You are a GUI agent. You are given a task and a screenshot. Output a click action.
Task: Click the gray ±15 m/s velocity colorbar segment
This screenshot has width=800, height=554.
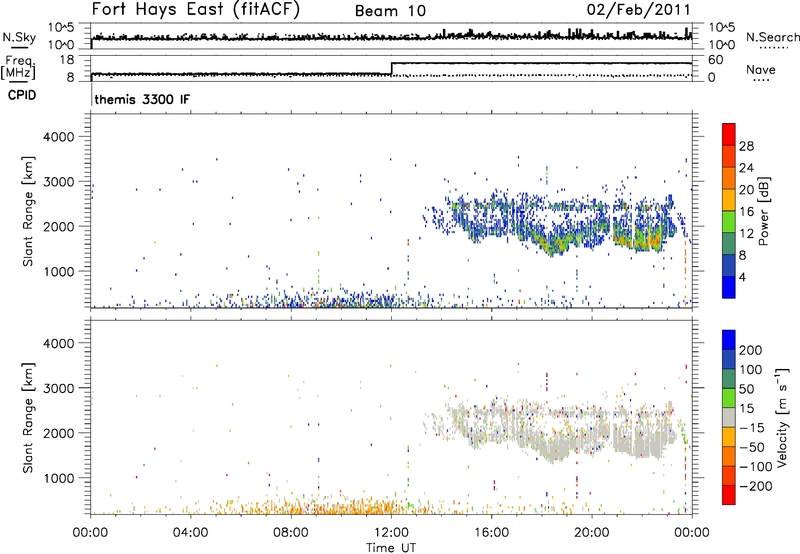point(729,417)
